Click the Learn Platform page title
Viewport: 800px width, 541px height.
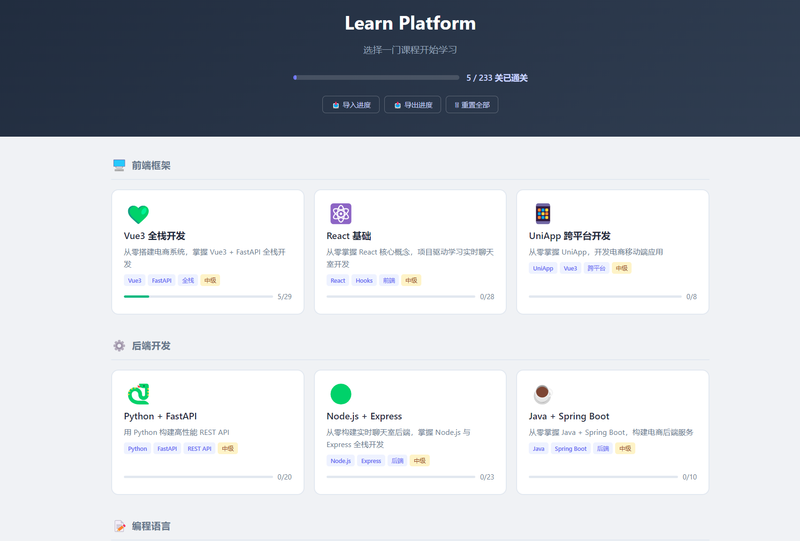(x=410, y=23)
